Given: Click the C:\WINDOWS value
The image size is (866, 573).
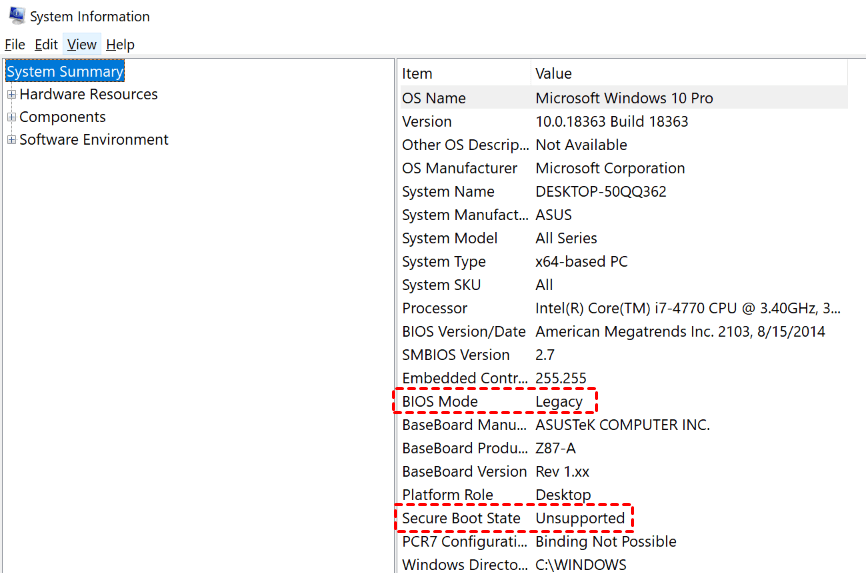Looking at the screenshot, I should [x=581, y=565].
